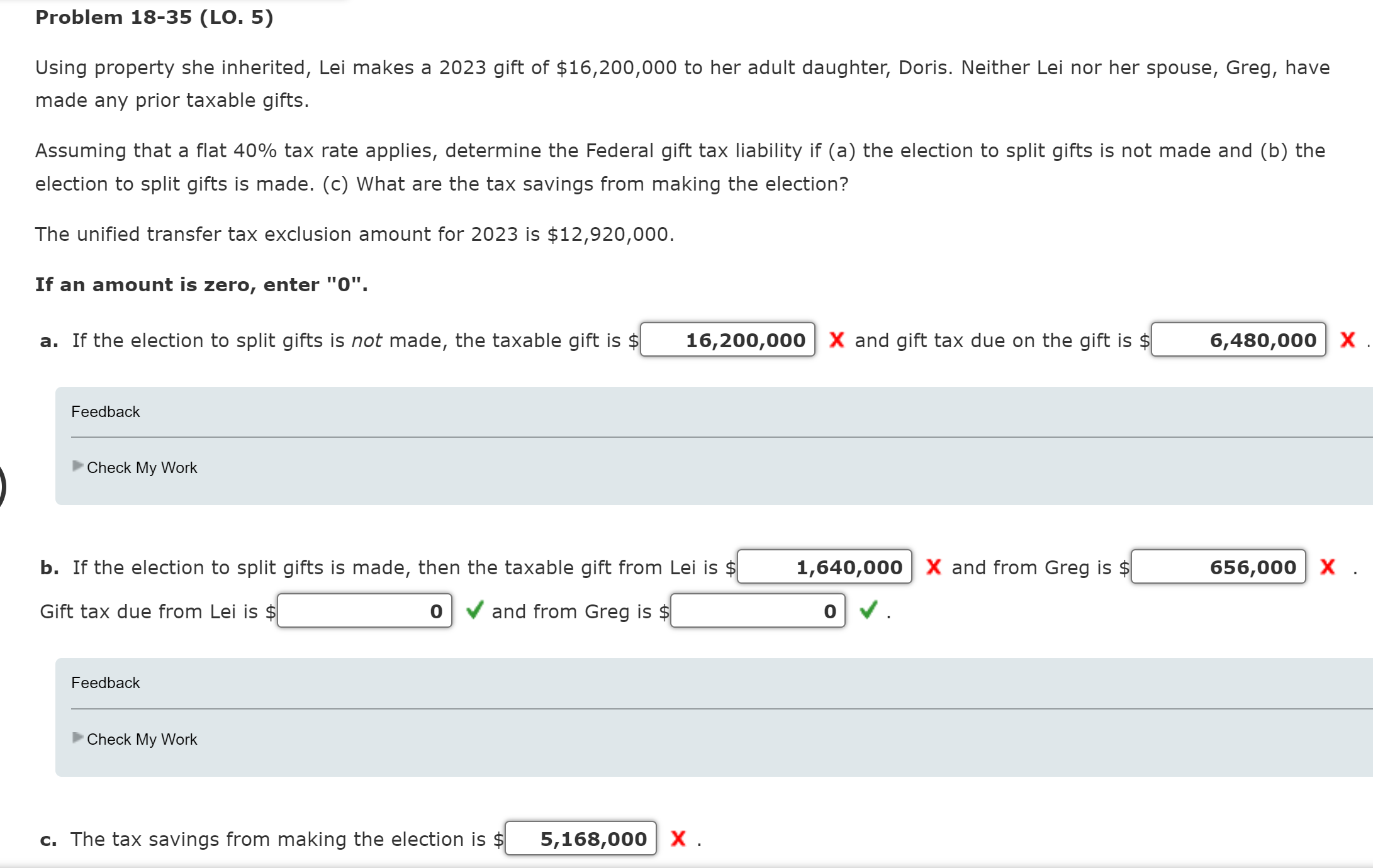Select the tax savings field showing 5,168,000

point(580,838)
